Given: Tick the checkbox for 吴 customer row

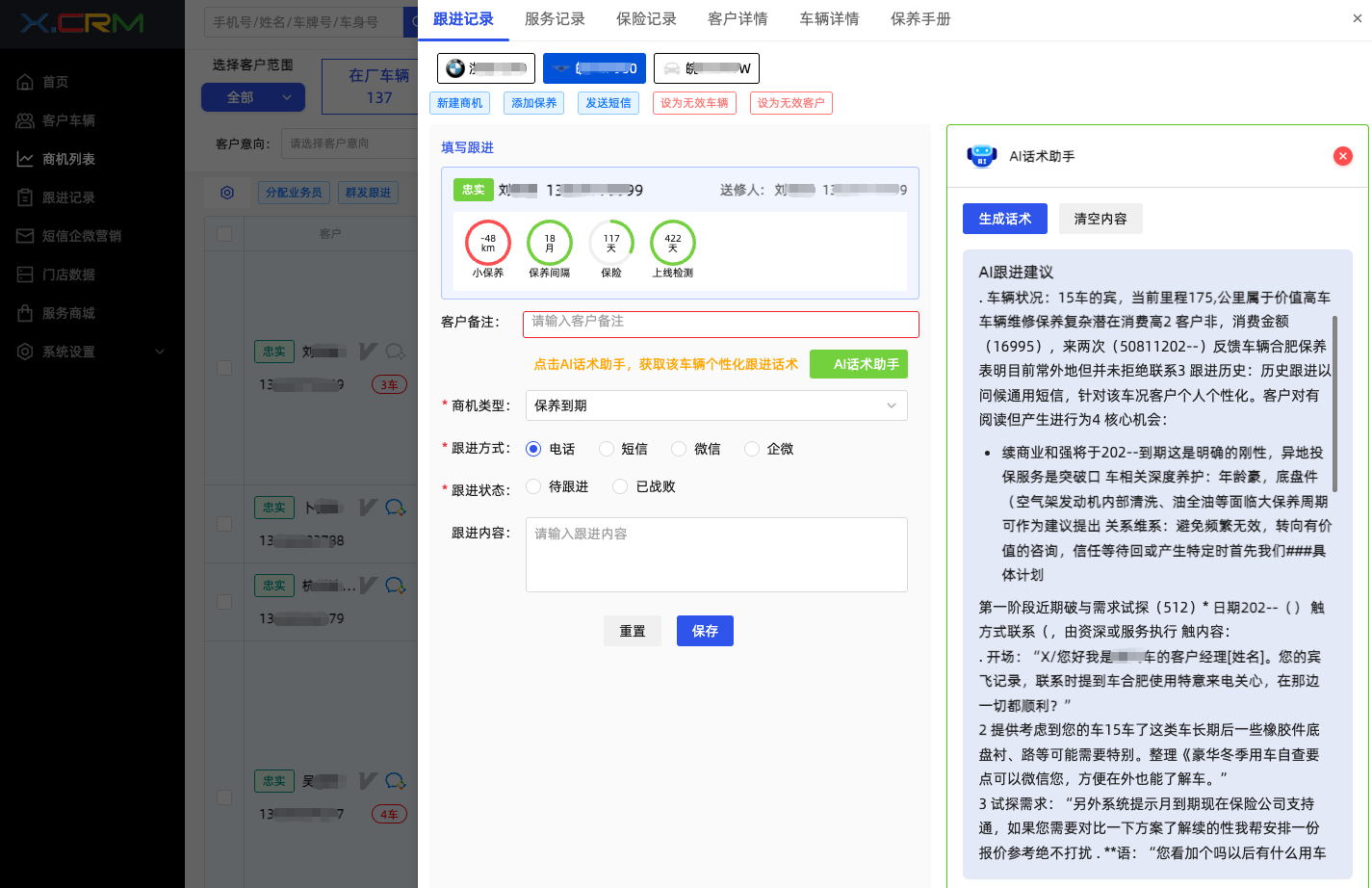Looking at the screenshot, I should 224,797.
